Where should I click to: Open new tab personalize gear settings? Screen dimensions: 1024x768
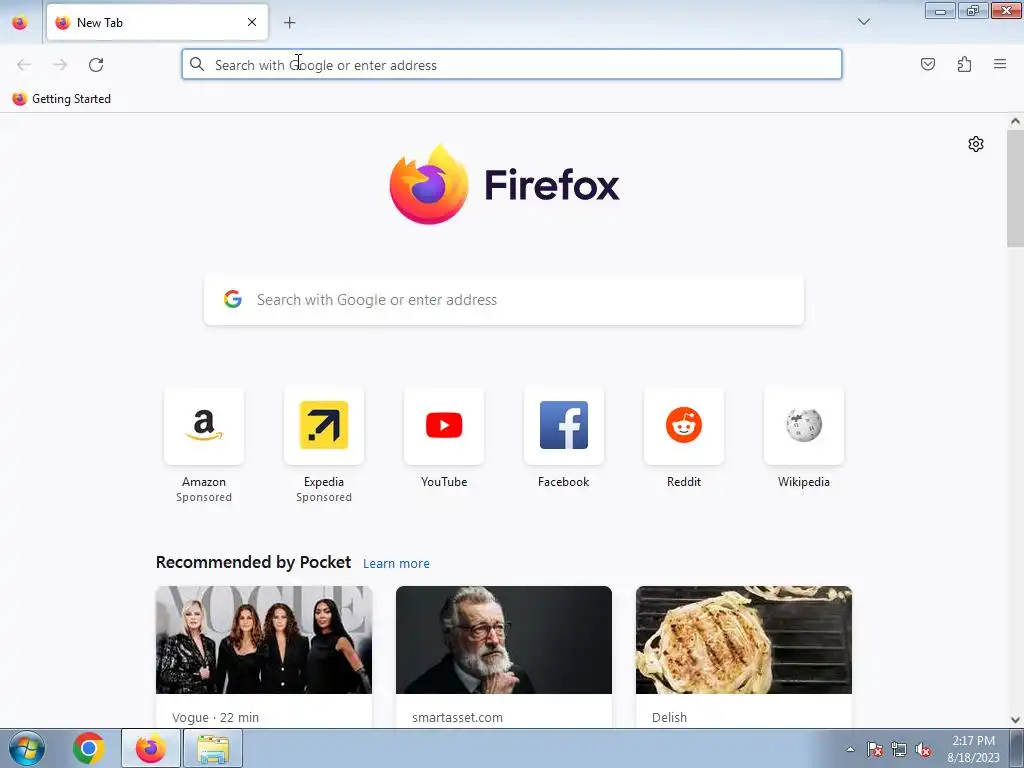coord(975,144)
